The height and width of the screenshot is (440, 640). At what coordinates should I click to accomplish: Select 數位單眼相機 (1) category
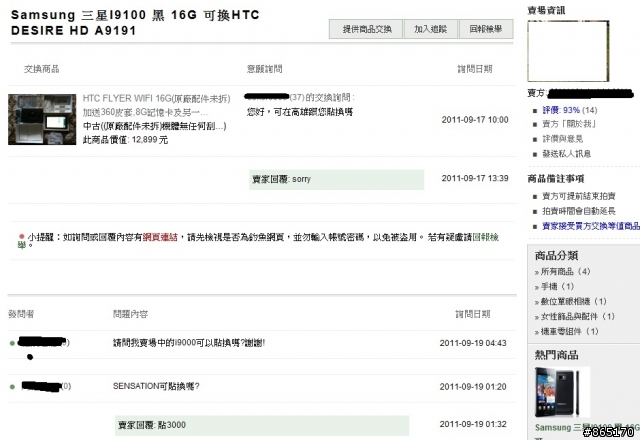point(573,302)
